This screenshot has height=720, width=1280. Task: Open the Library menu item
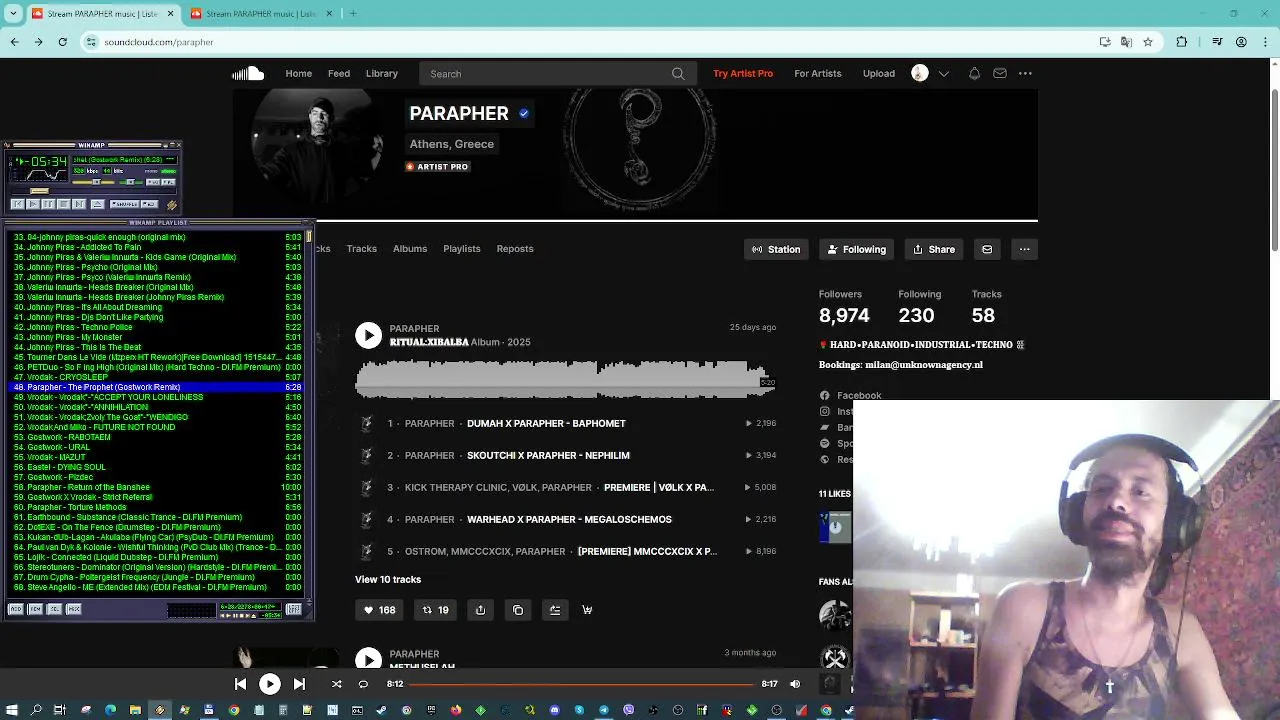pyautogui.click(x=382, y=73)
